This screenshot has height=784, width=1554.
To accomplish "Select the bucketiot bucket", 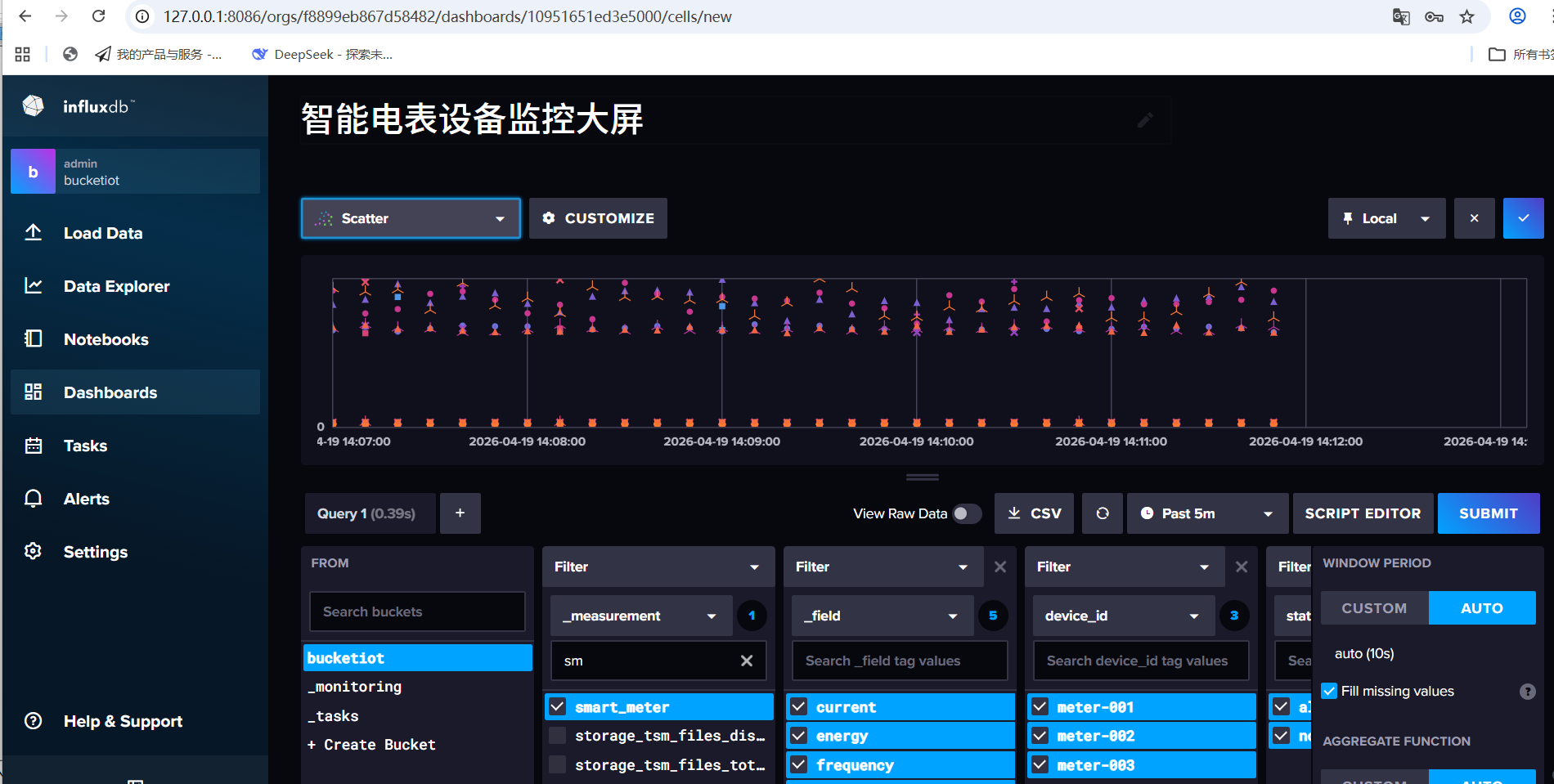I will click(x=418, y=658).
